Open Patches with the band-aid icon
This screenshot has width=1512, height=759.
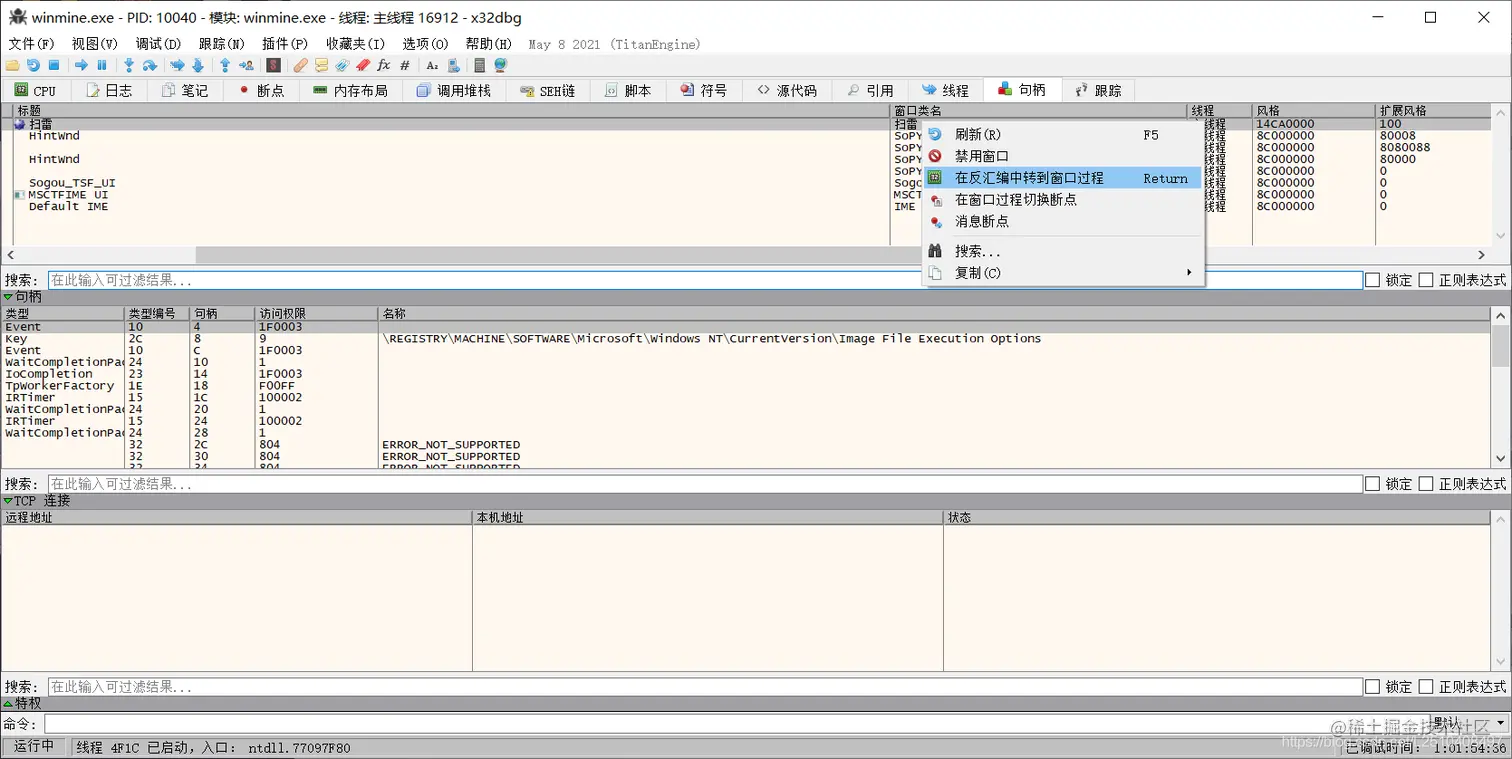pos(300,65)
